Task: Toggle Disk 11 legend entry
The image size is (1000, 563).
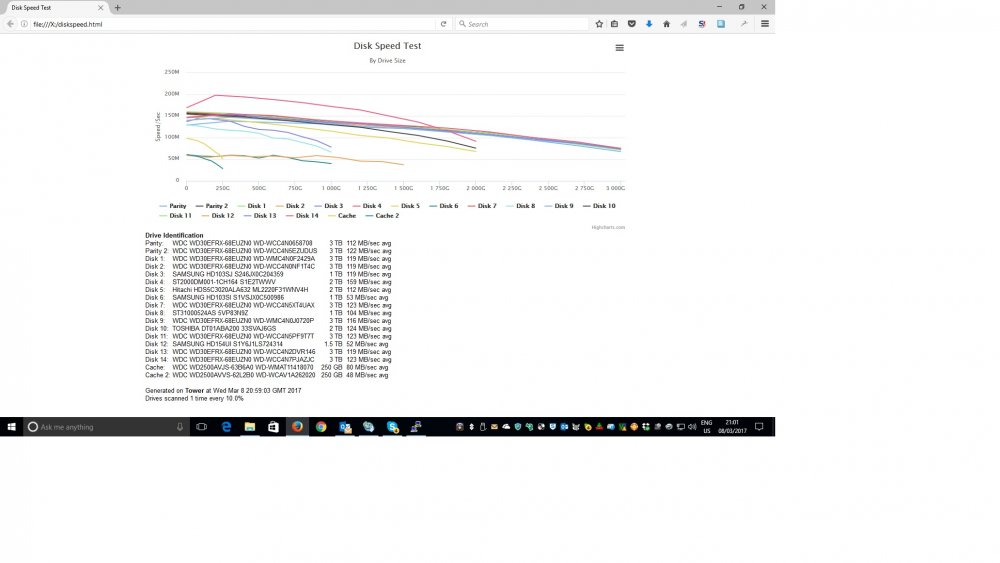Action: tap(175, 216)
